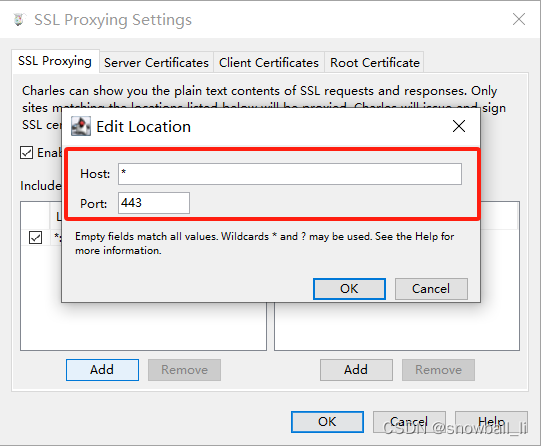This screenshot has width=541, height=446.
Task: Toggle the Enable SSL Proxying checkbox
Action: click(x=27, y=152)
